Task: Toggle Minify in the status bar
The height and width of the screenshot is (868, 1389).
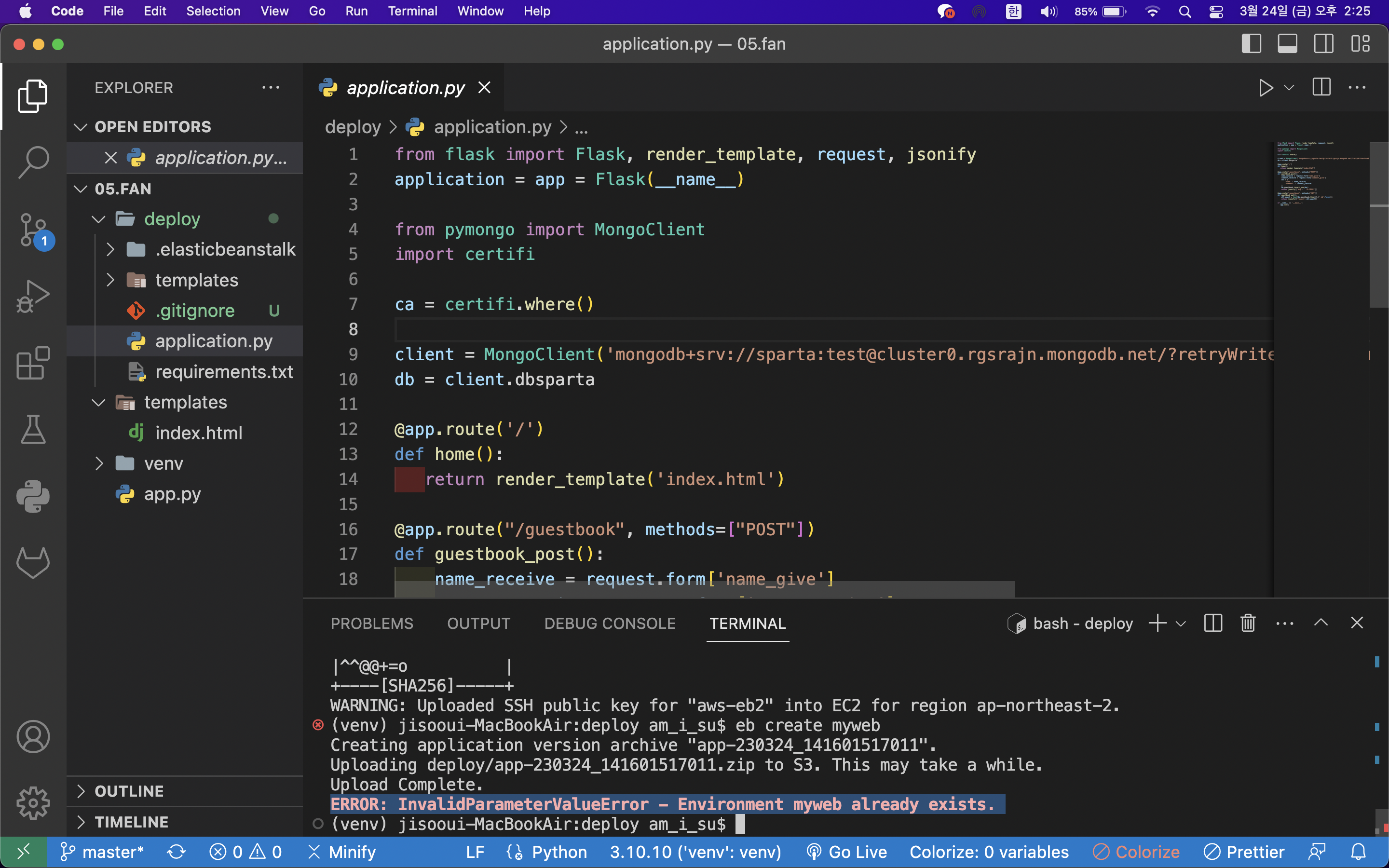Action: tap(341, 852)
